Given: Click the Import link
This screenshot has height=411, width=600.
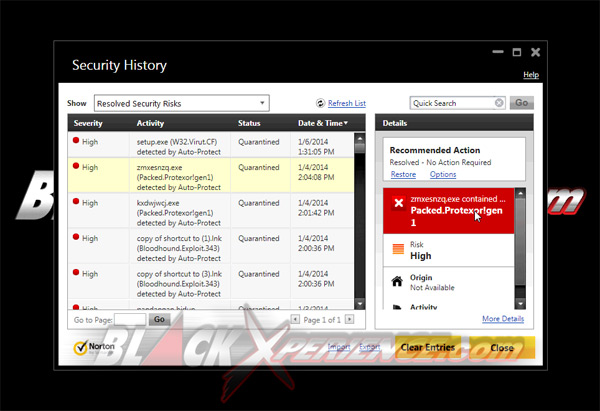Looking at the screenshot, I should 339,347.
